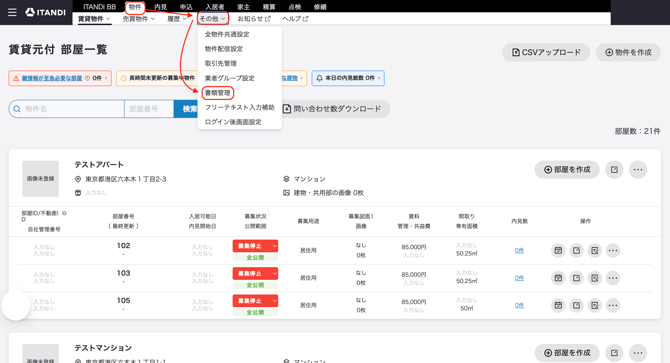
Task: Open more options for テストマンション
Action: click(638, 353)
